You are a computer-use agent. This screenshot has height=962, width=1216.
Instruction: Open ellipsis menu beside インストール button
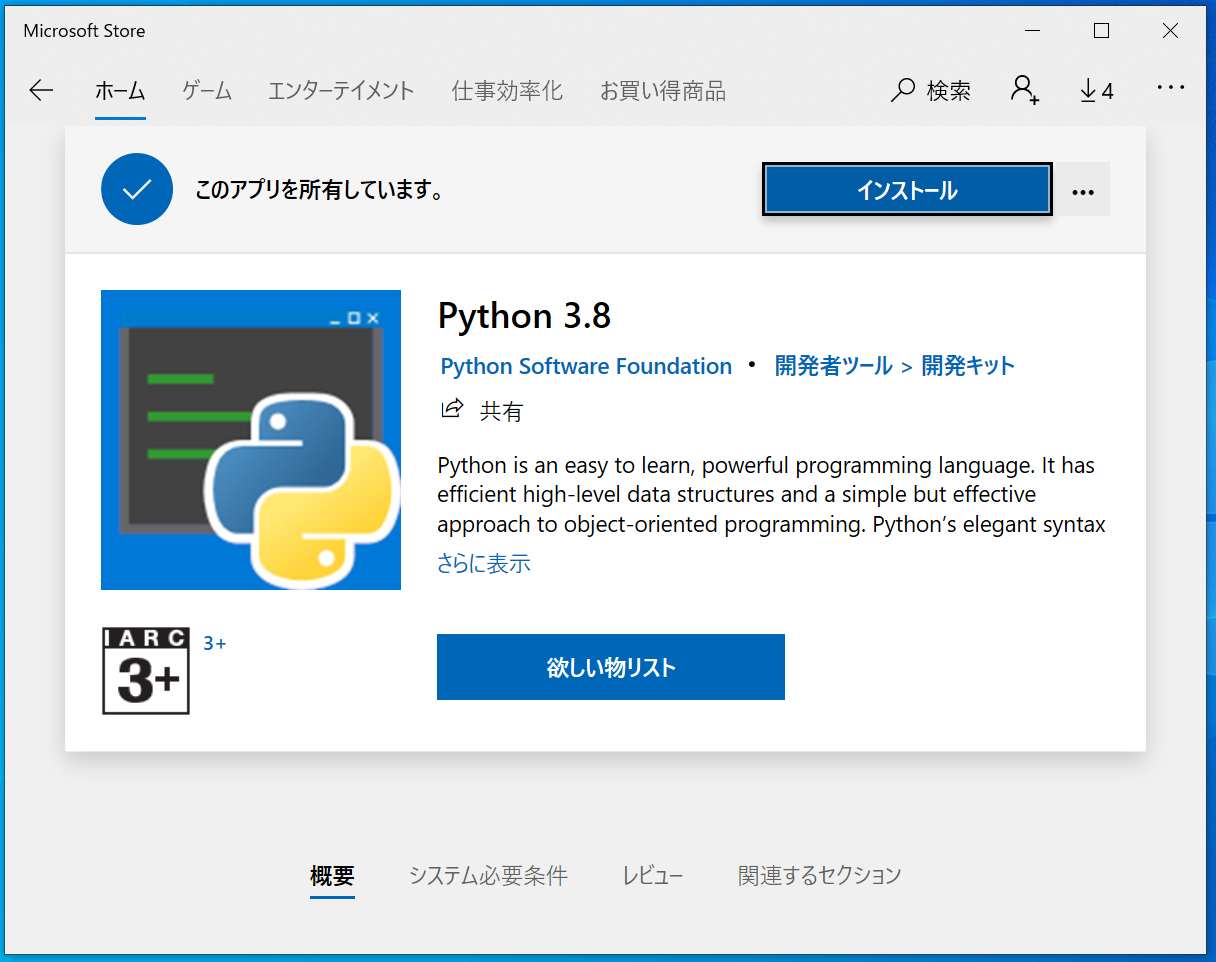[1083, 190]
